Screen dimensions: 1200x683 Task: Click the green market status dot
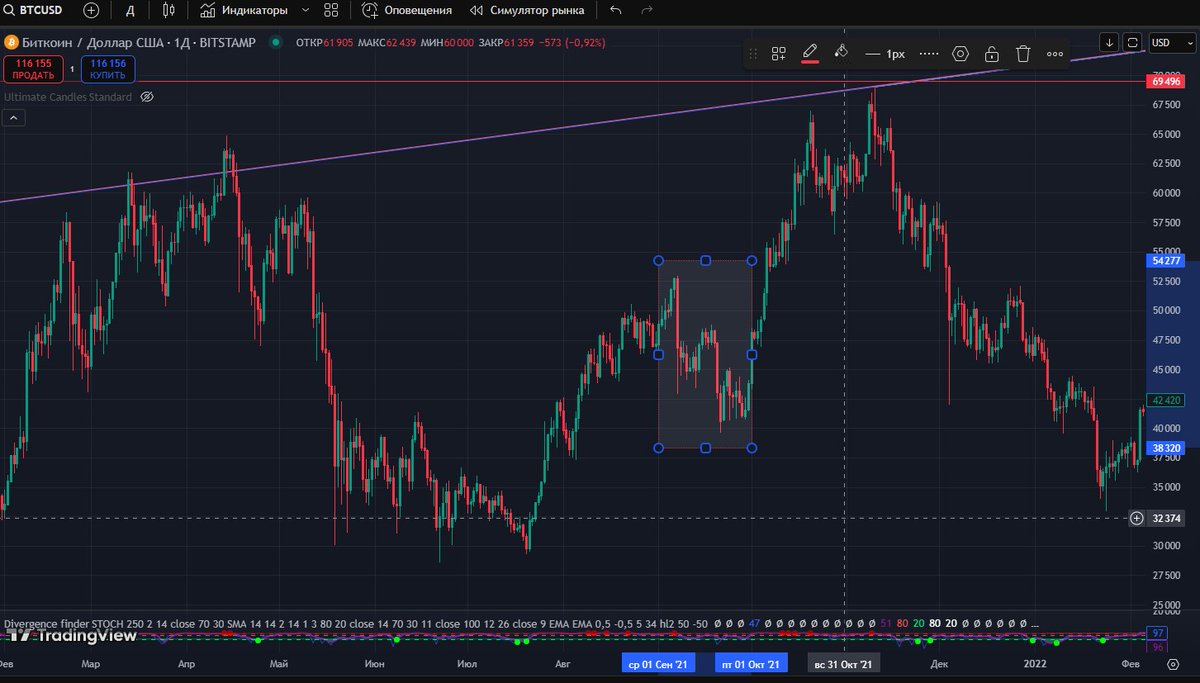tap(275, 43)
